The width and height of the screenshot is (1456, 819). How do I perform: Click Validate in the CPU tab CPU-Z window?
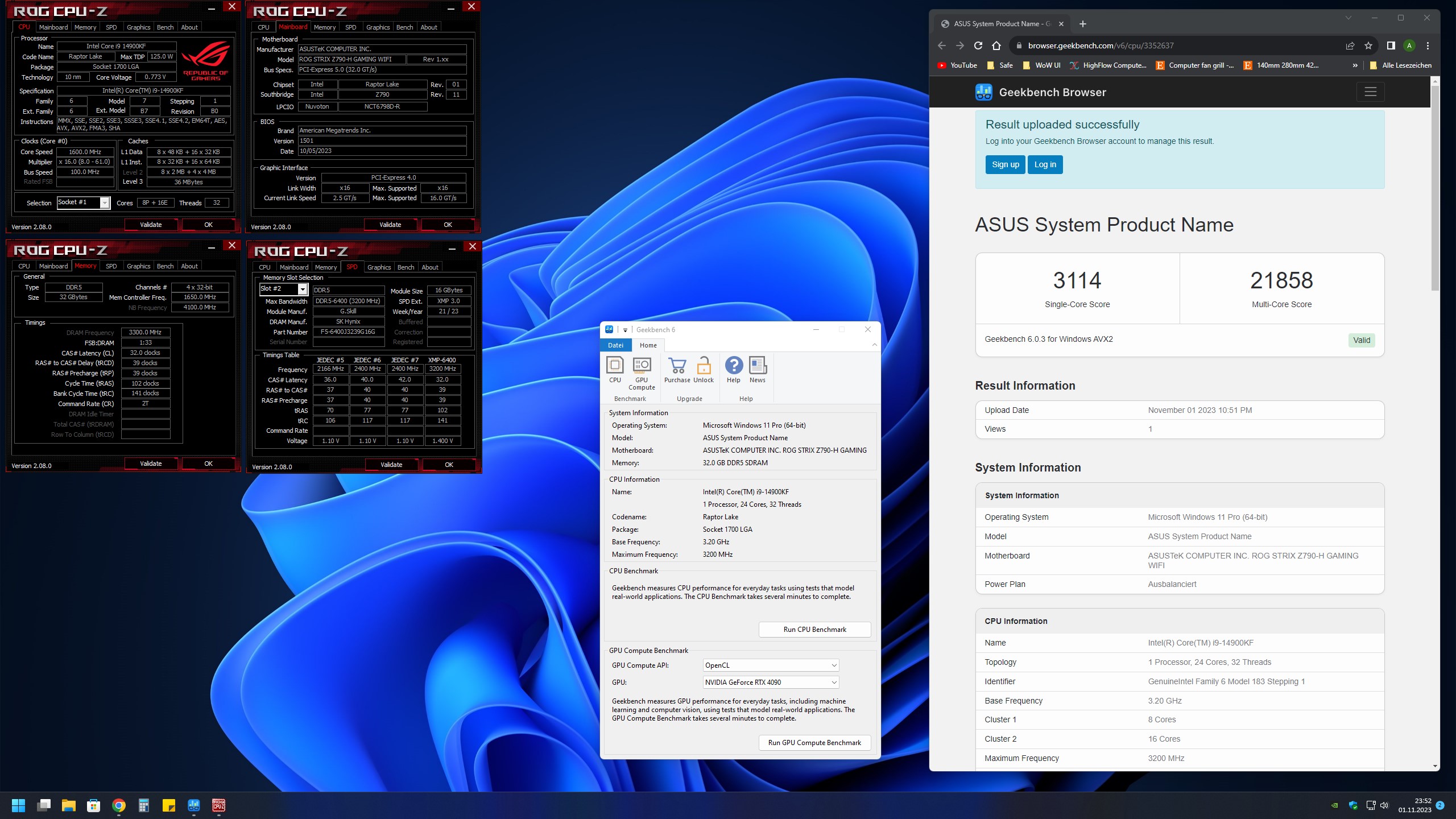point(151,225)
